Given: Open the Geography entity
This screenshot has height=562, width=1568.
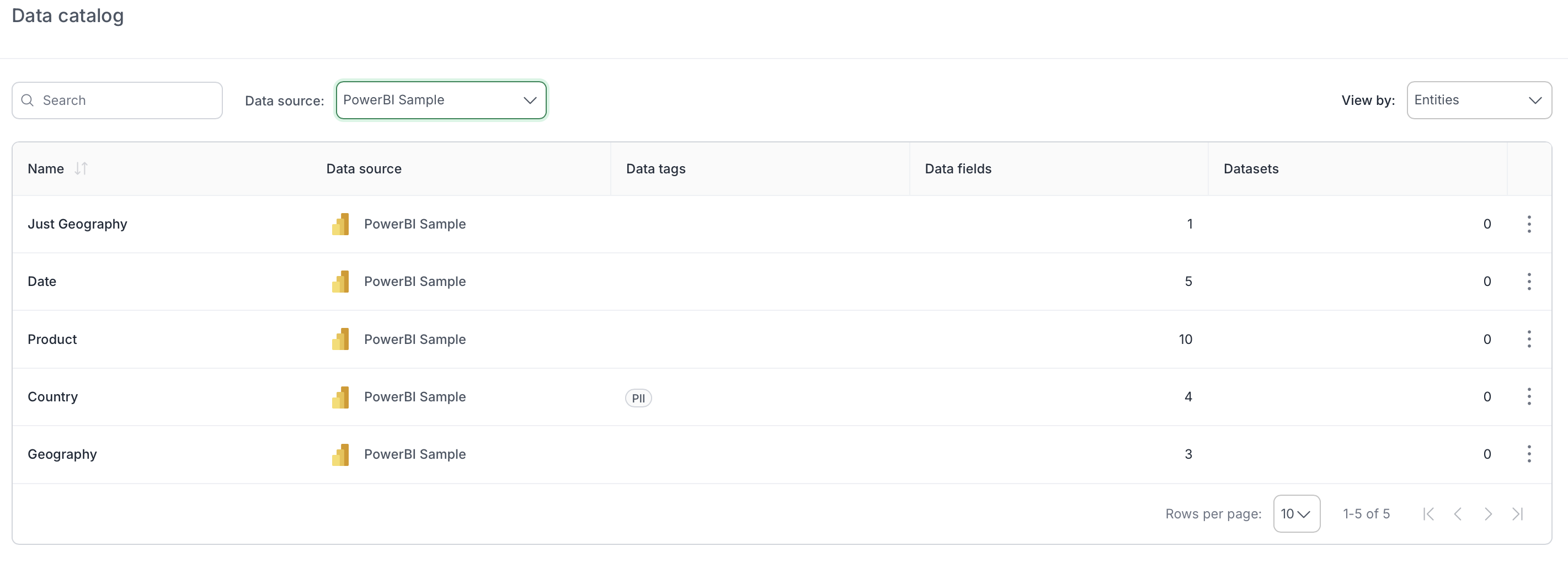Looking at the screenshot, I should [x=62, y=454].
